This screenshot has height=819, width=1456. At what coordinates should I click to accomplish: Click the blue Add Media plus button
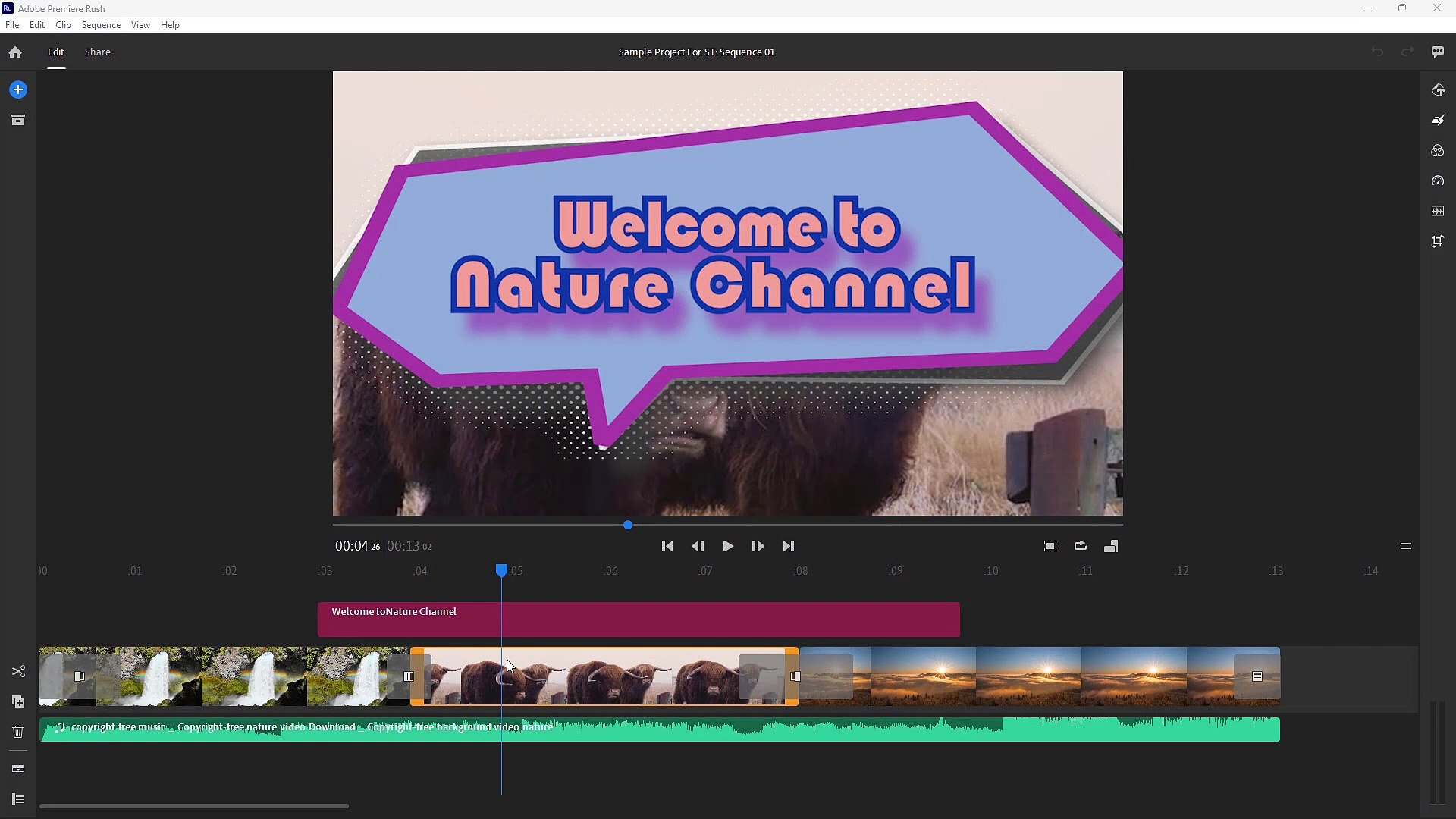point(18,89)
